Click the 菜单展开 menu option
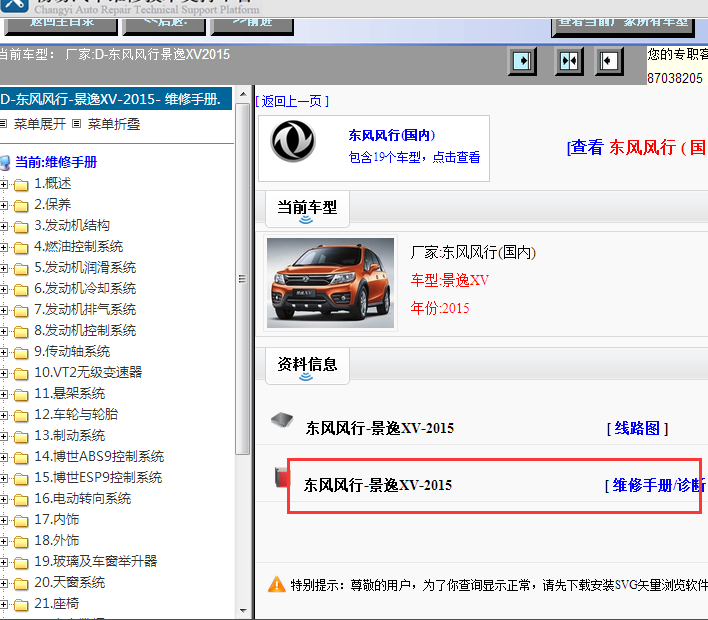The height and width of the screenshot is (620, 708). coord(40,124)
